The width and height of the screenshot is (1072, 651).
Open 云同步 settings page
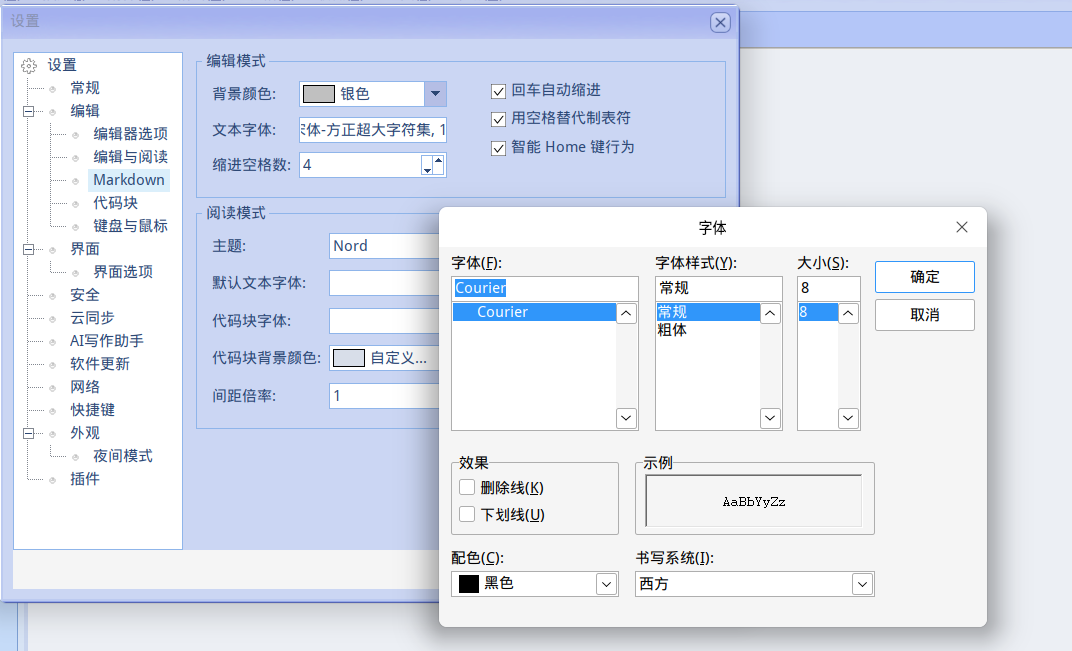click(92, 318)
